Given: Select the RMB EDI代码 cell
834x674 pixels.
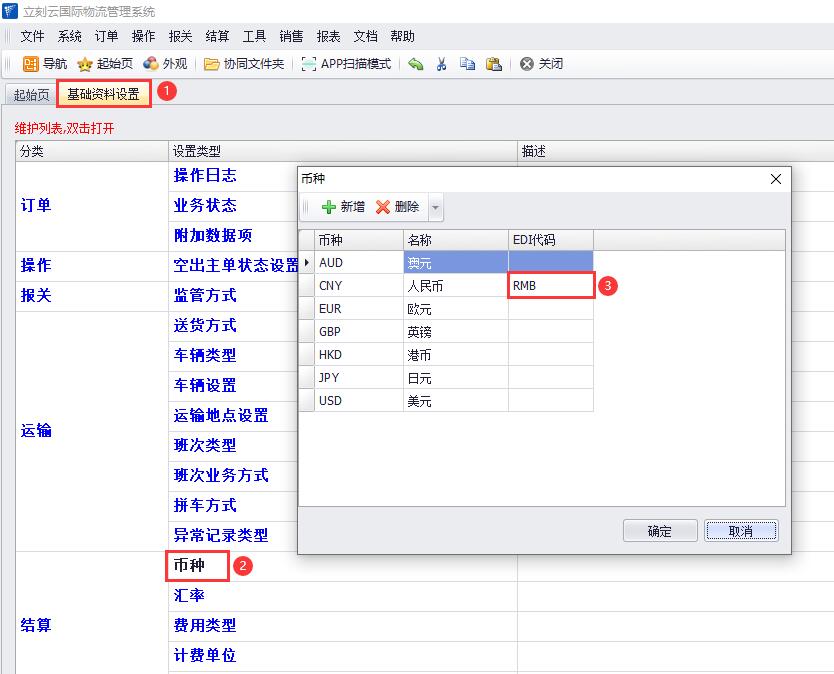Looking at the screenshot, I should pos(550,286).
